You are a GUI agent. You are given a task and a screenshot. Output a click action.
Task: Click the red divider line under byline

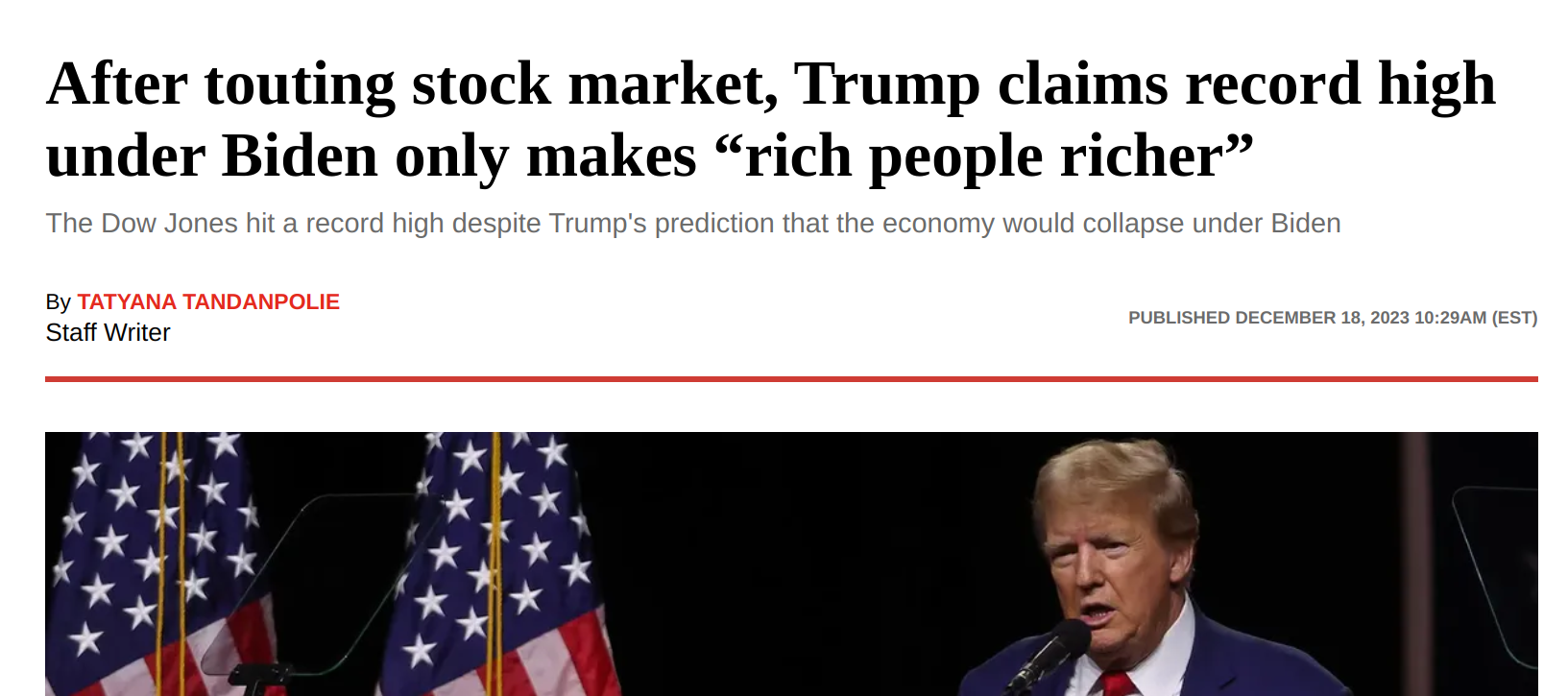pos(791,379)
